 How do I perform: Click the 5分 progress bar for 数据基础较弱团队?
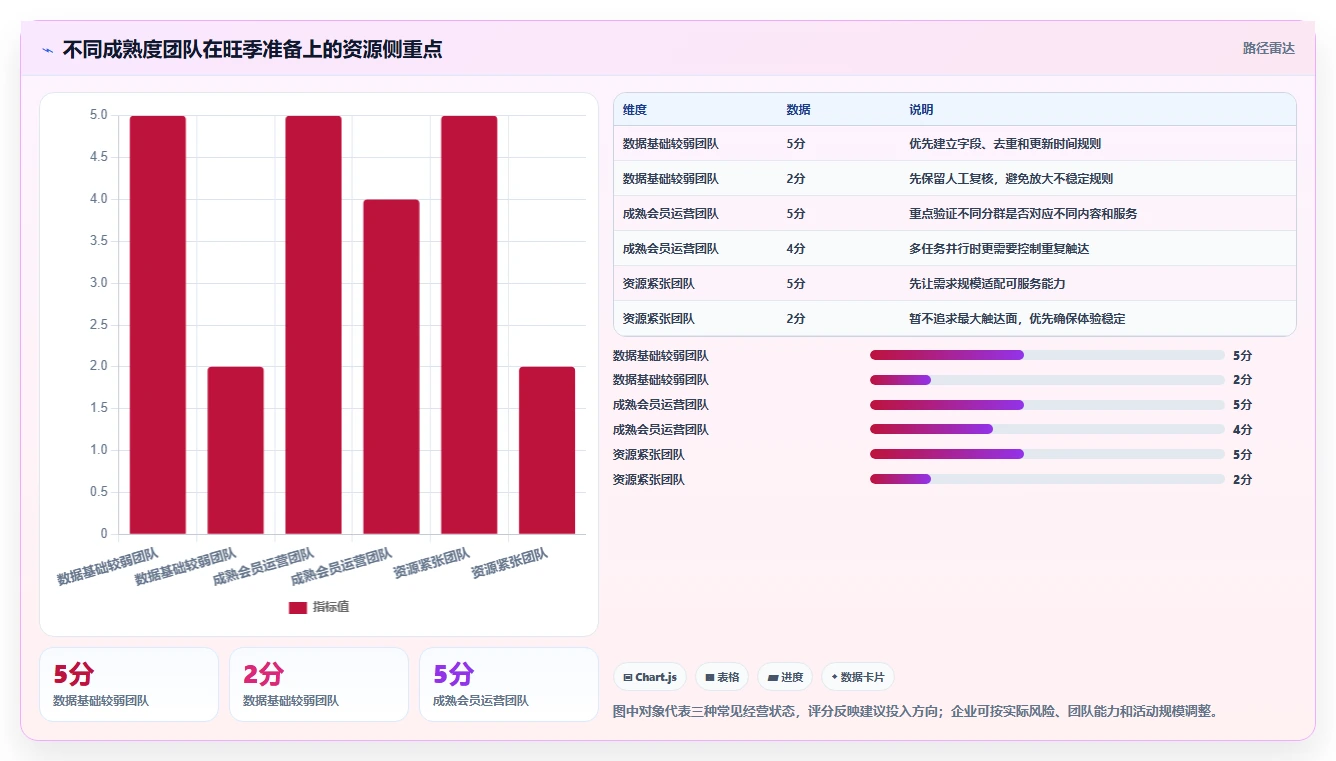coord(1047,355)
